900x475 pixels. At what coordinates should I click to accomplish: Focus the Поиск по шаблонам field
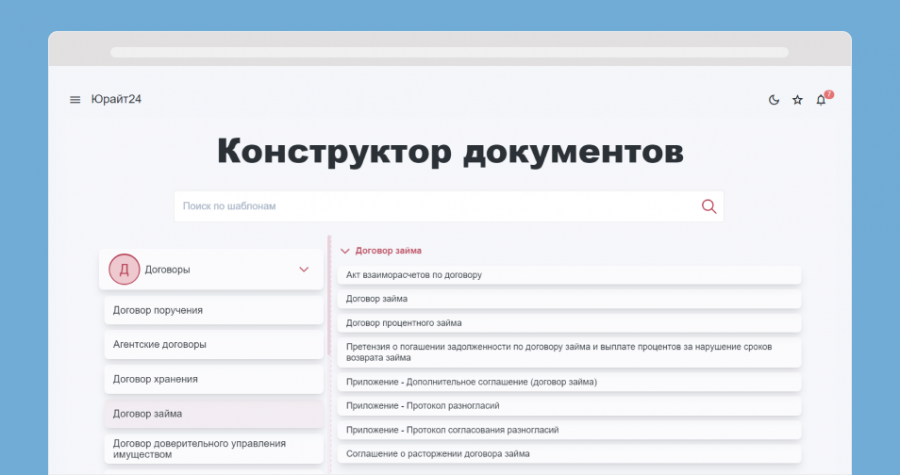tap(449, 207)
